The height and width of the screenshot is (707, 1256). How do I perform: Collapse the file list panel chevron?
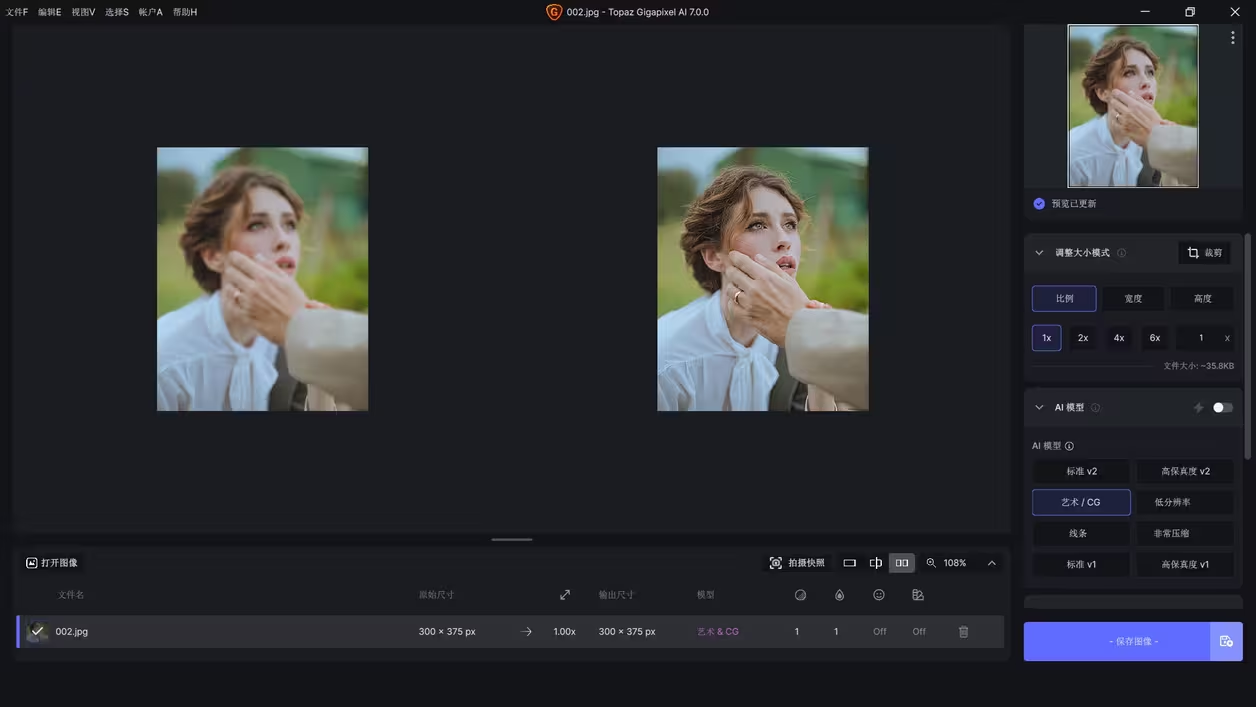991,563
